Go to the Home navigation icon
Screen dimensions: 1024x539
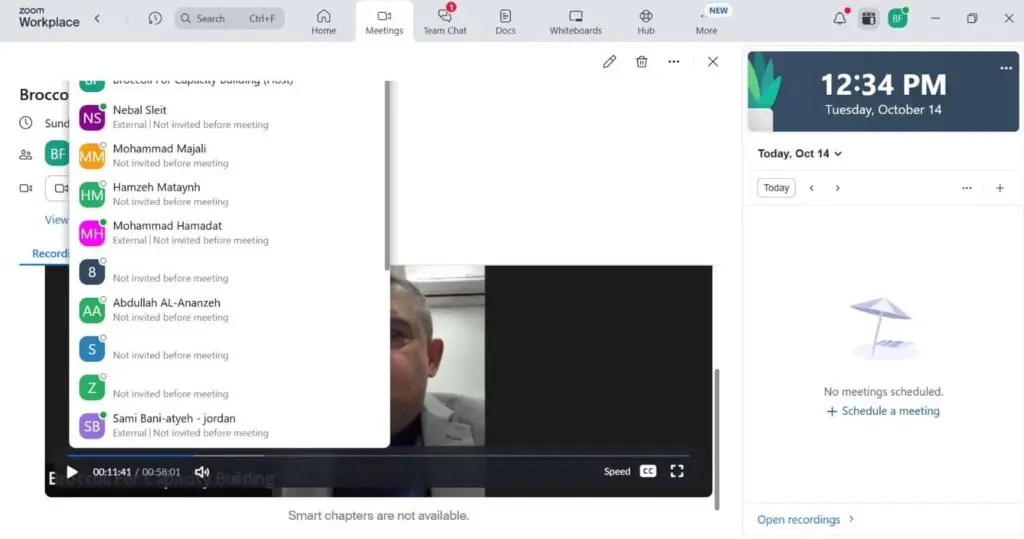323,21
